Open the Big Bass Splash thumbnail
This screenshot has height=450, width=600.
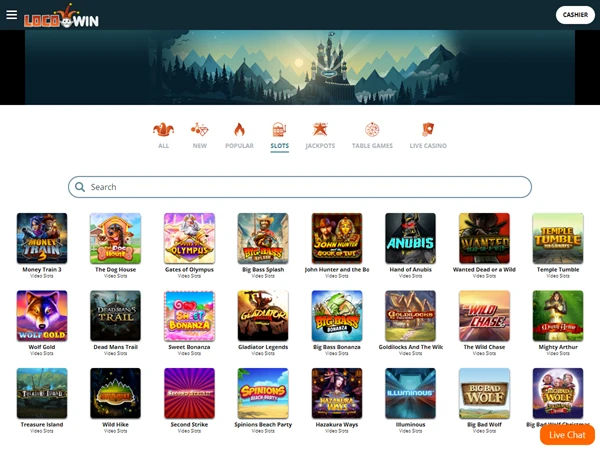pyautogui.click(x=263, y=238)
